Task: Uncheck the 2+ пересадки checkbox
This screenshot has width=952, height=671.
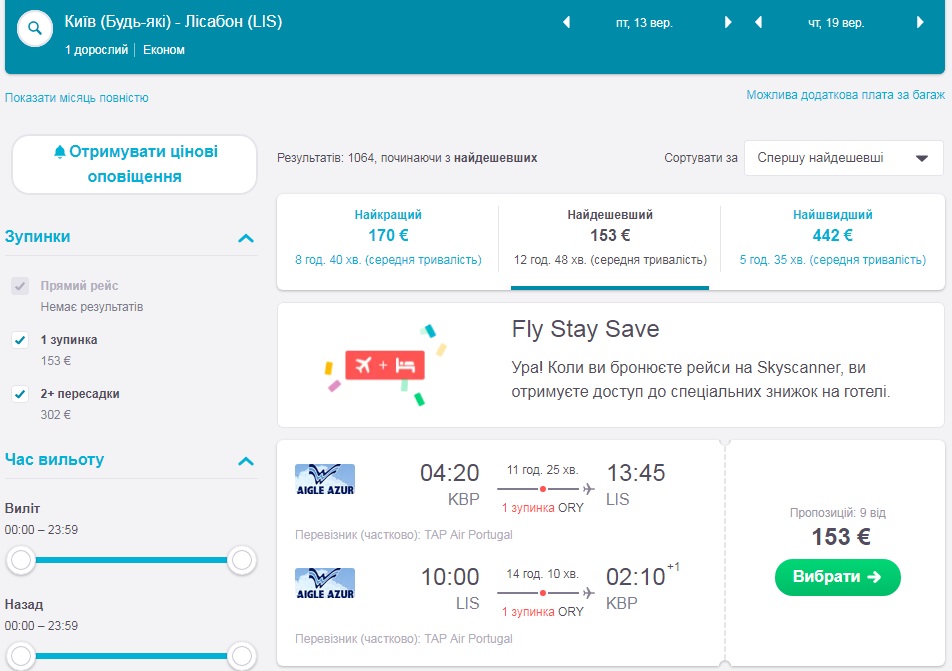Action: pyautogui.click(x=20, y=394)
